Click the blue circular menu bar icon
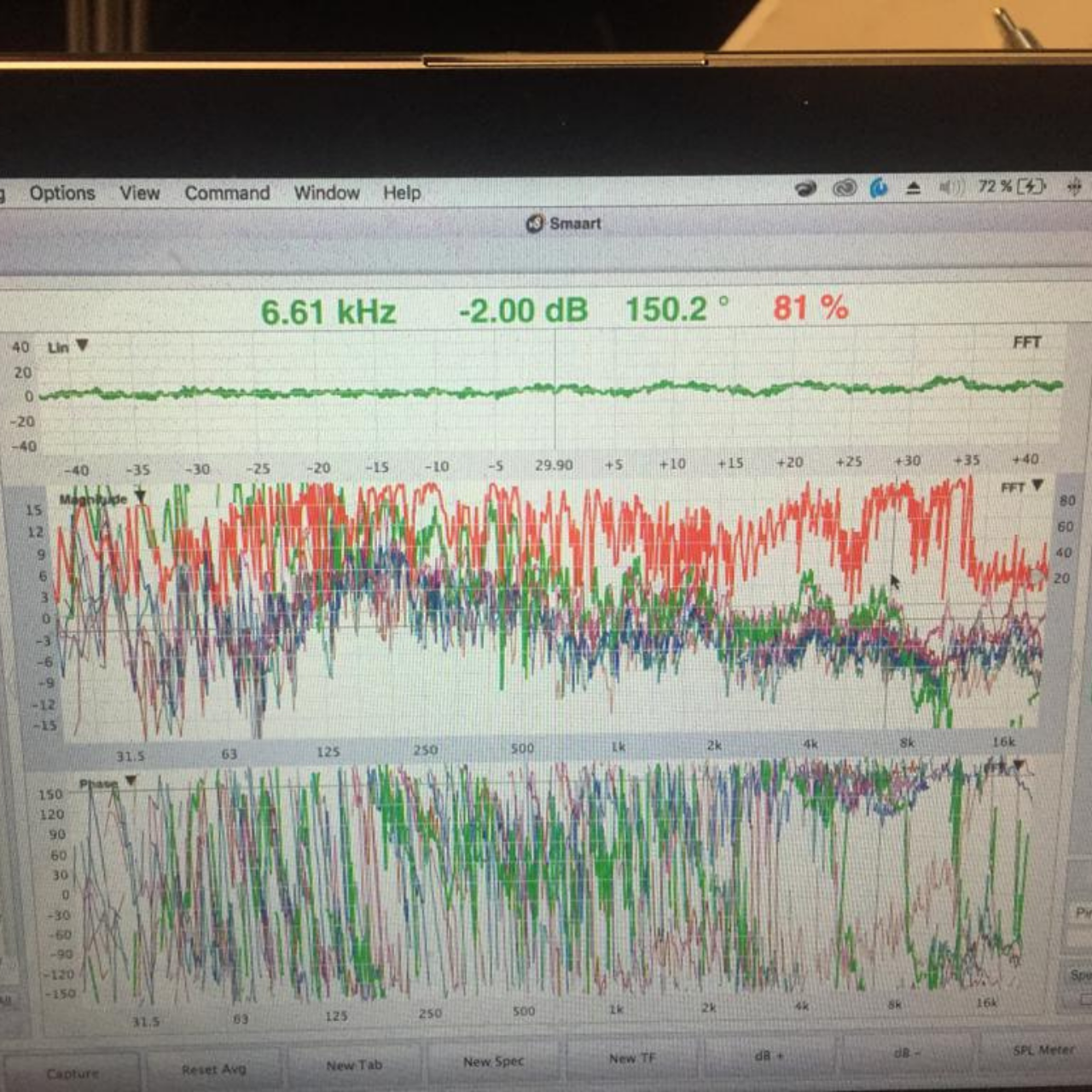The width and height of the screenshot is (1092, 1092). click(x=879, y=188)
